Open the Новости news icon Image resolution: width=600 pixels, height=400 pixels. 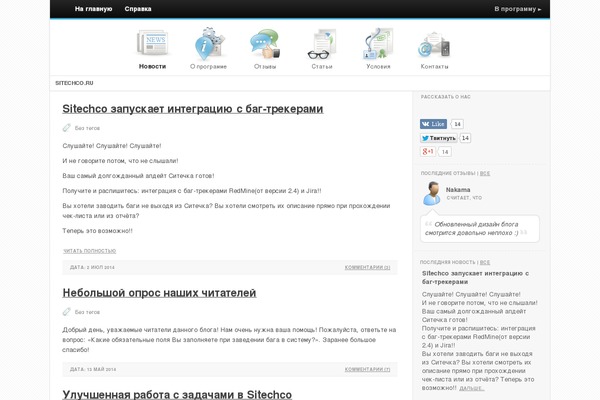[152, 42]
